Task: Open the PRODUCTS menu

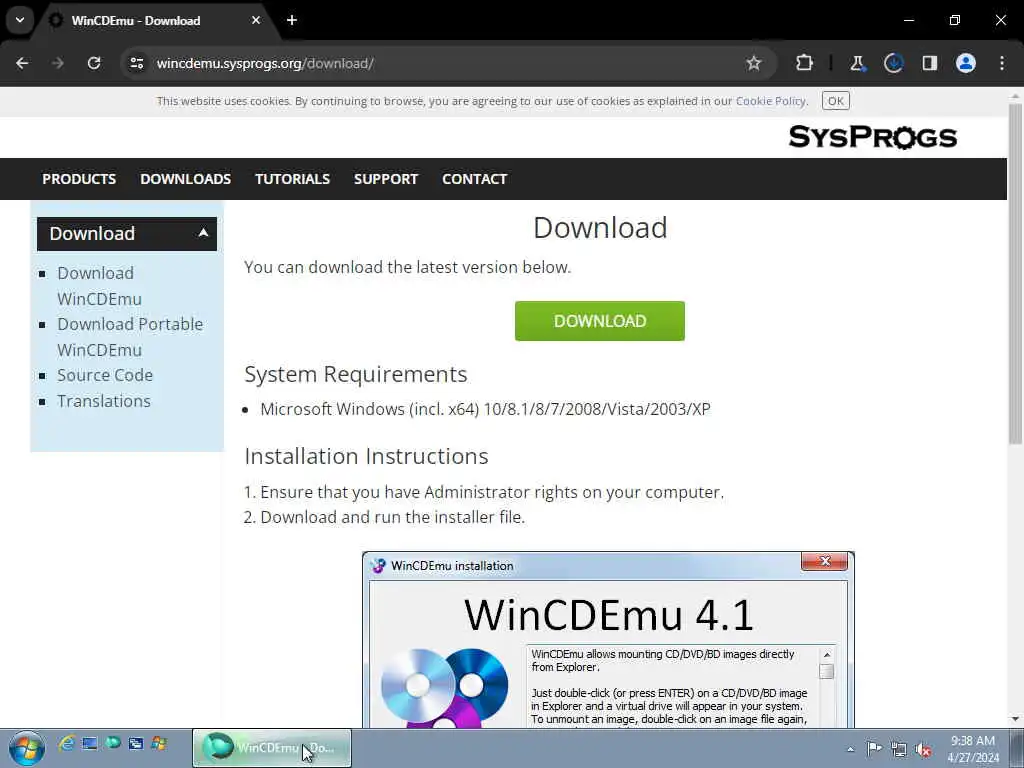Action: pyautogui.click(x=79, y=179)
